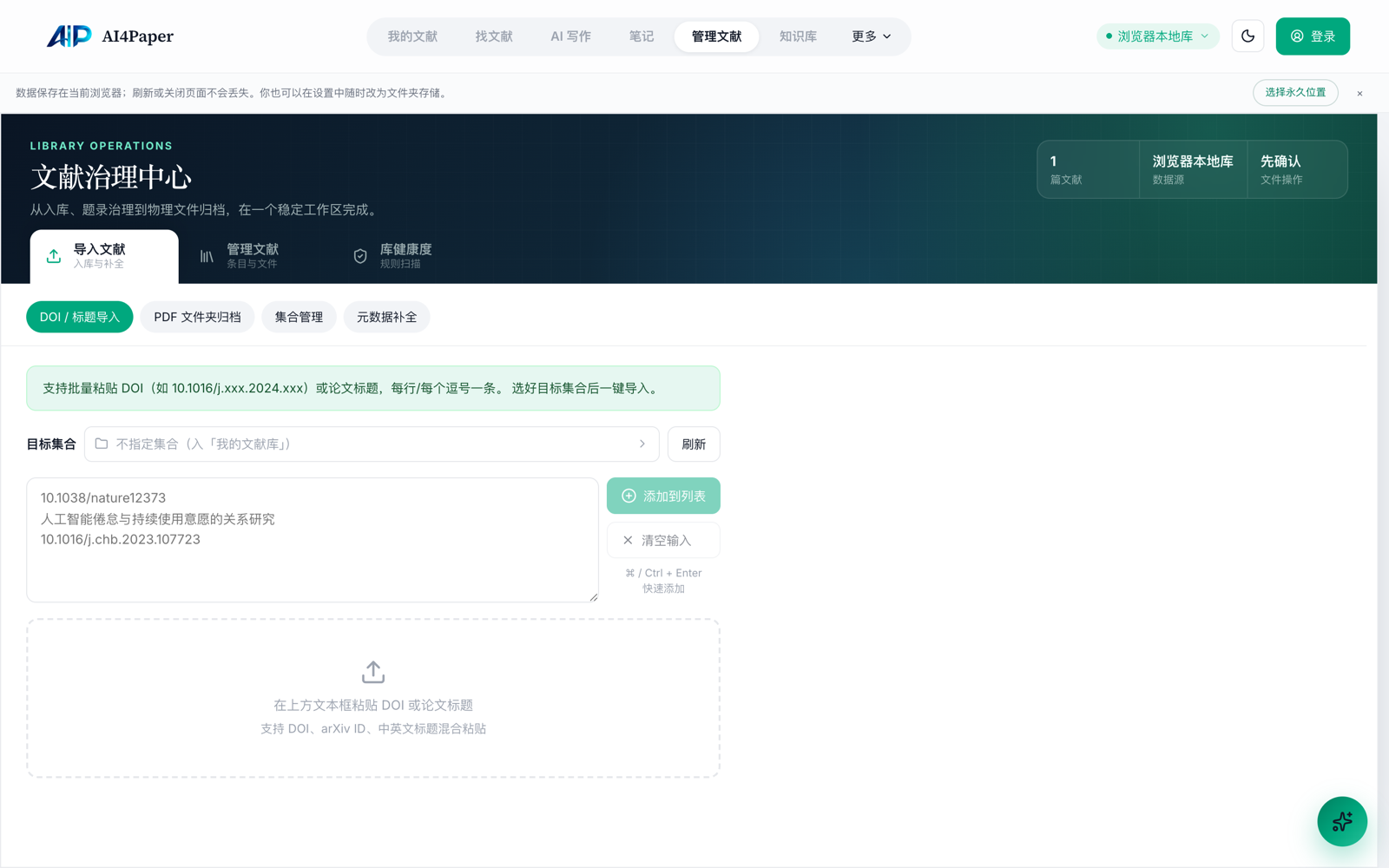1389x868 pixels.
Task: Click the 刷新 button
Action: click(694, 444)
